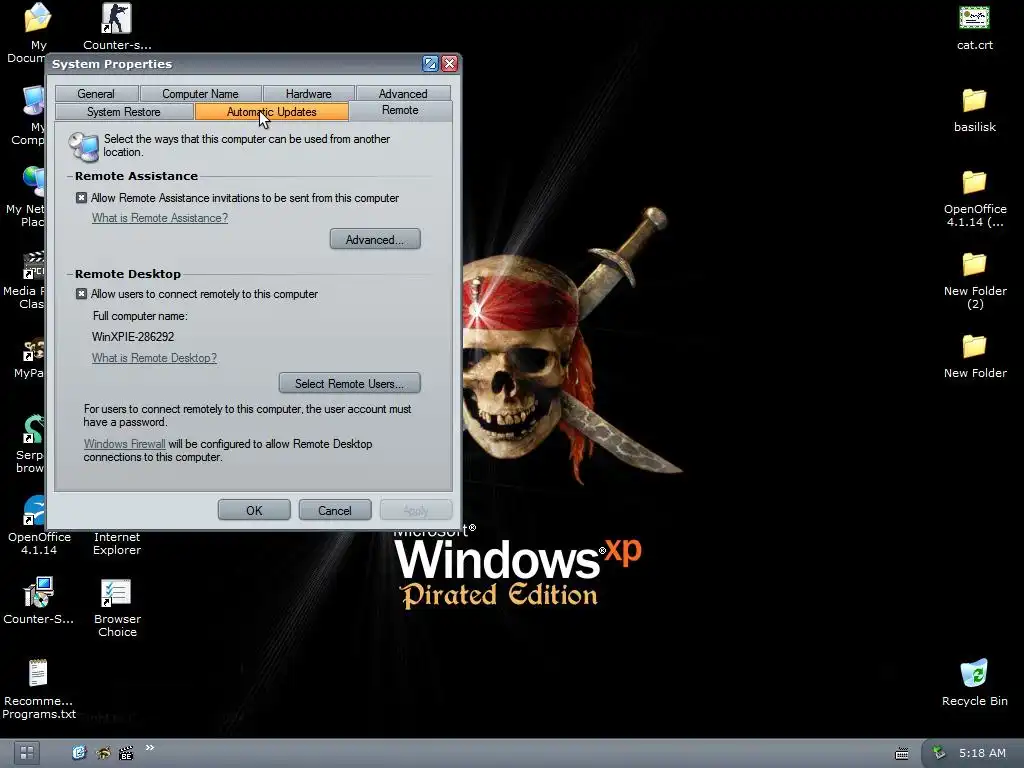Open the on-screen keyboard taskbar icon
1024x768 pixels.
(902, 754)
